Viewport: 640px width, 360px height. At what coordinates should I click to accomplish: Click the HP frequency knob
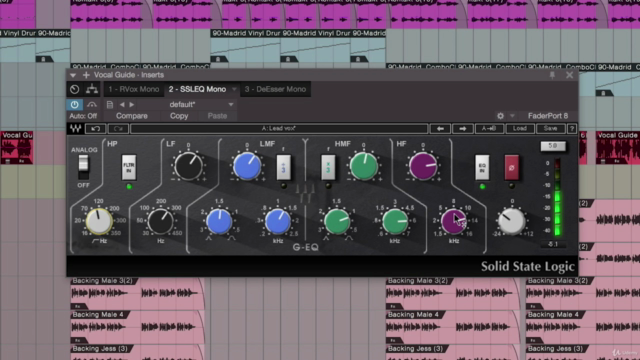point(99,221)
